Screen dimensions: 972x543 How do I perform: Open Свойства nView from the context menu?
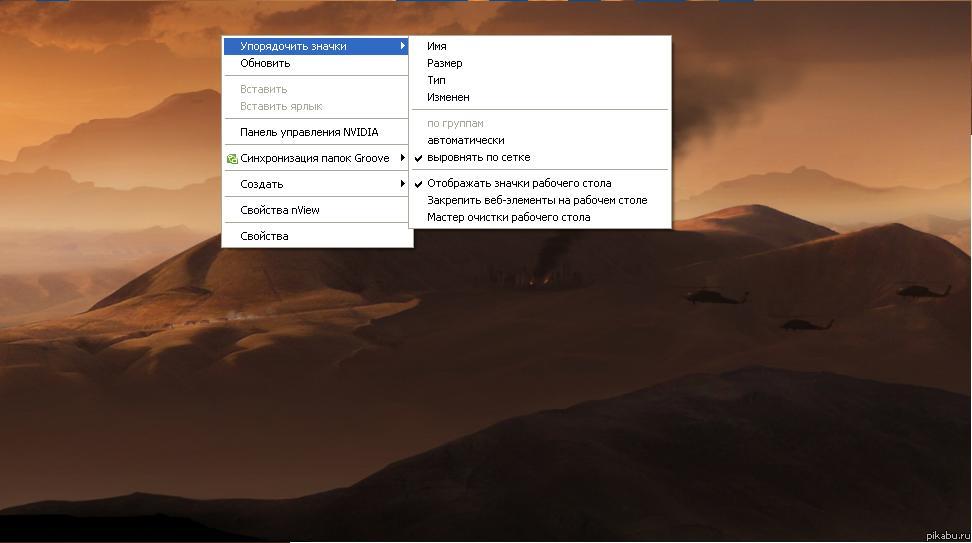coord(279,210)
